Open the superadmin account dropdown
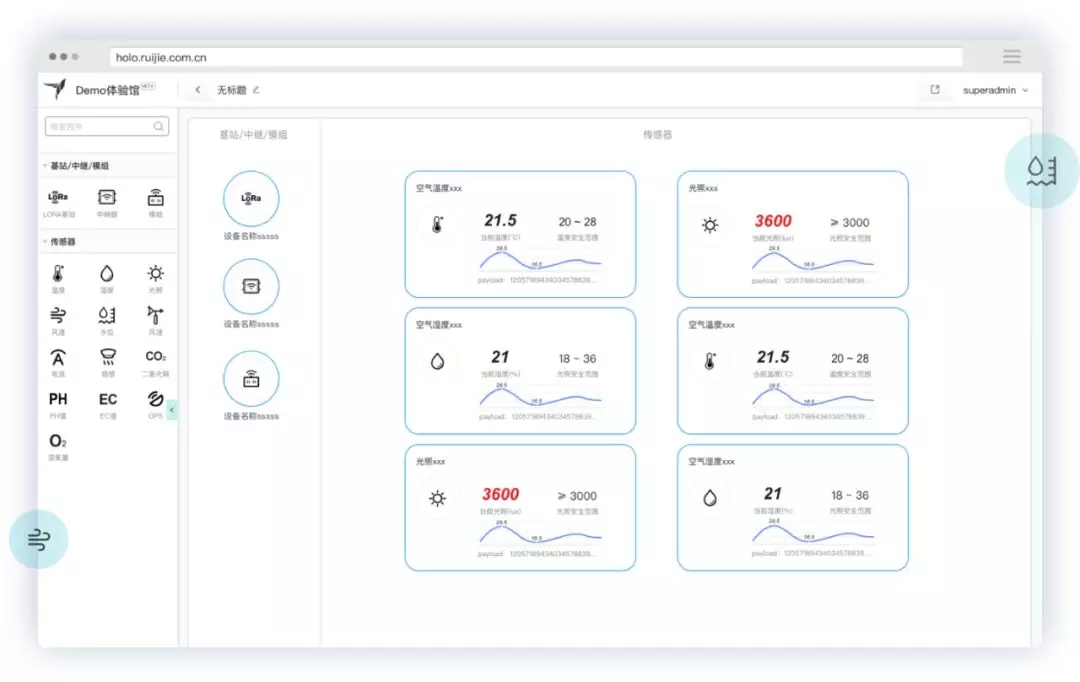The width and height of the screenshot is (1080, 682). 994,90
